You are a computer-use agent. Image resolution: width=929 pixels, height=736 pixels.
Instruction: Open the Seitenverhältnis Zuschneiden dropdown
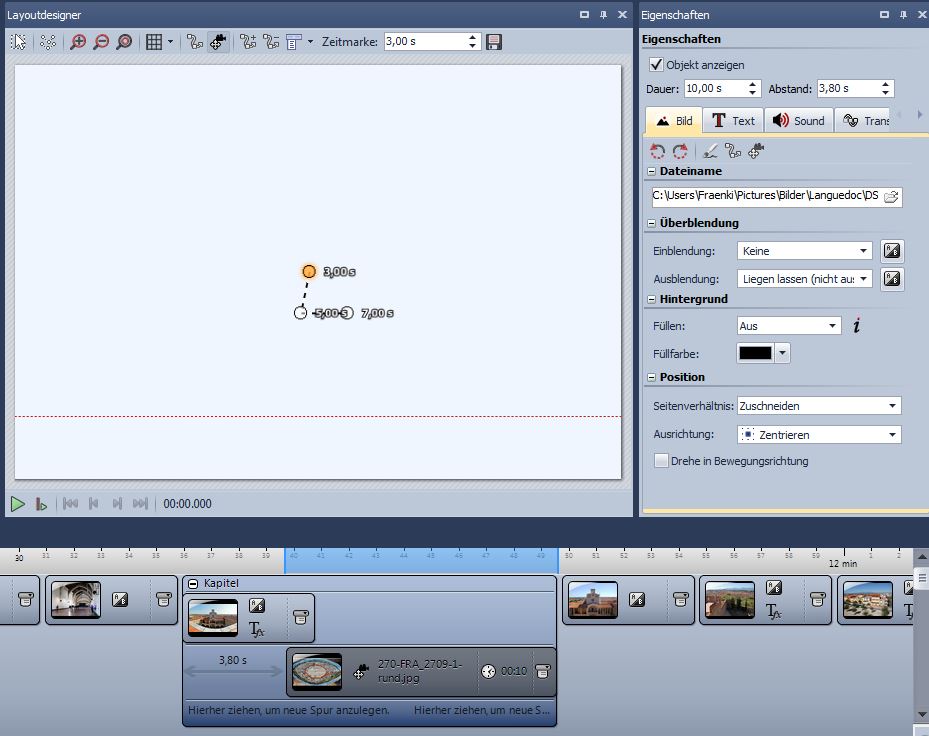[818, 406]
